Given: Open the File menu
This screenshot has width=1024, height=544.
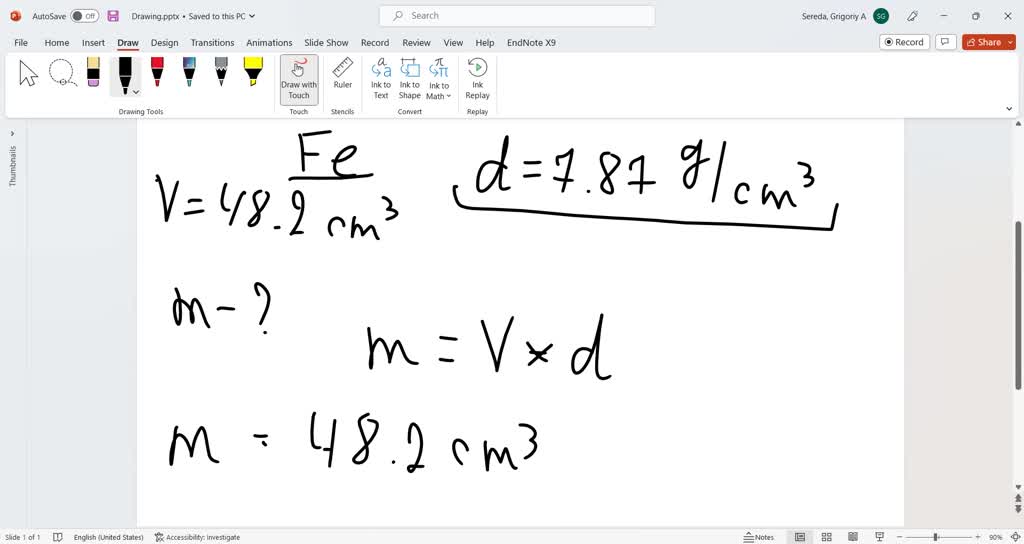Looking at the screenshot, I should (x=21, y=42).
